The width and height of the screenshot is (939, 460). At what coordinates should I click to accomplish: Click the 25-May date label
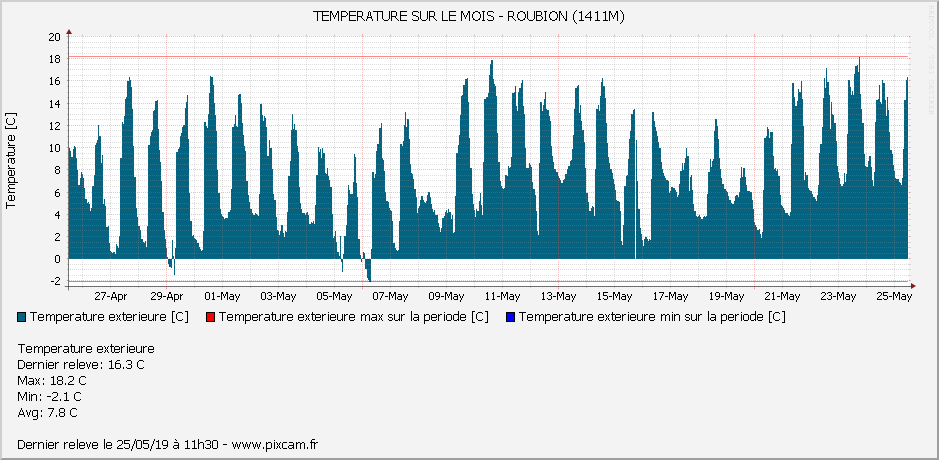(894, 296)
